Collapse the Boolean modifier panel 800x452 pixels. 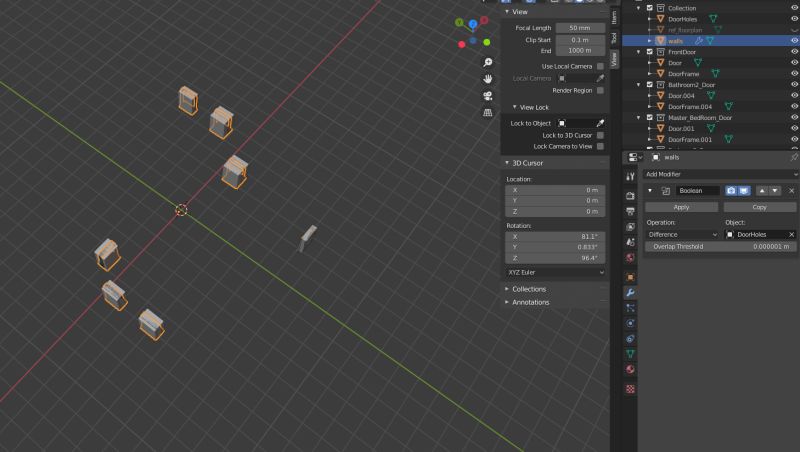650,191
